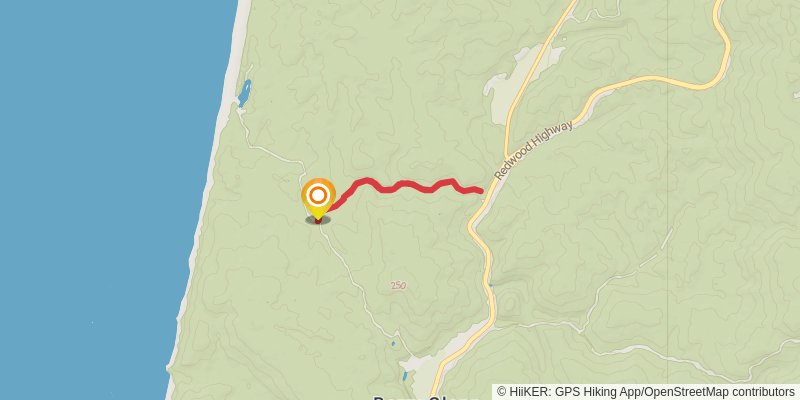The height and width of the screenshot is (400, 800).
Task: Select the gray shadow beneath the pin
Action: coord(318,220)
